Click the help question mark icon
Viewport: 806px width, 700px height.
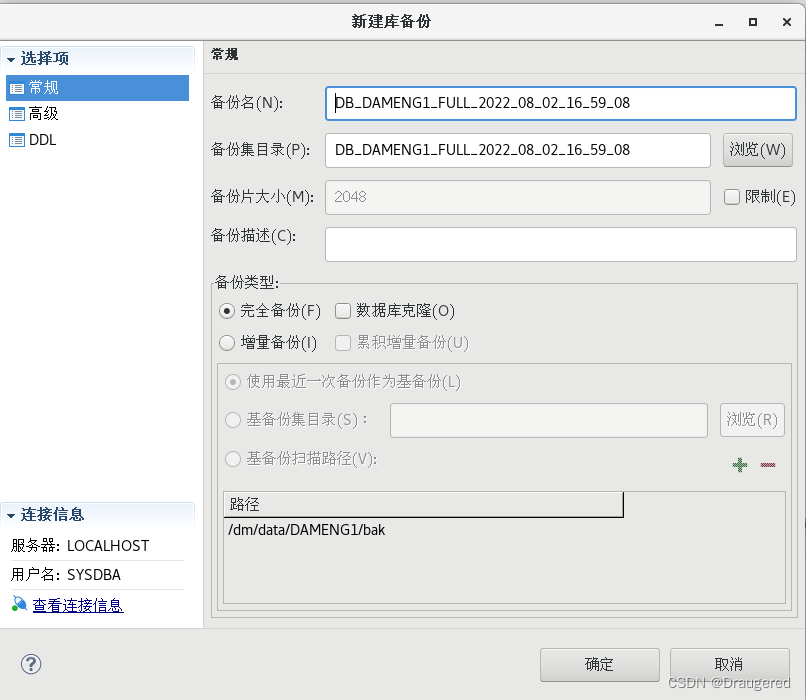tap(30, 664)
